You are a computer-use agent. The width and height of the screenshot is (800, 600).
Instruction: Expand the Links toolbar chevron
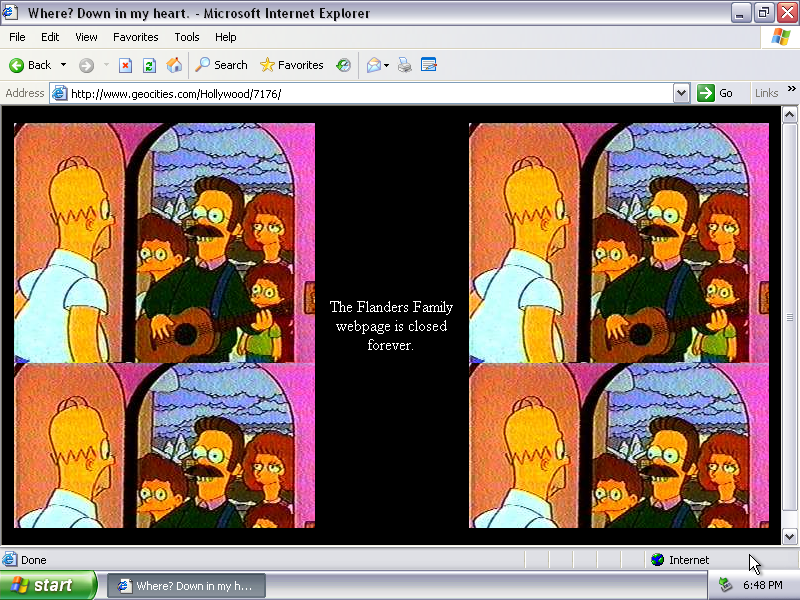coord(791,89)
